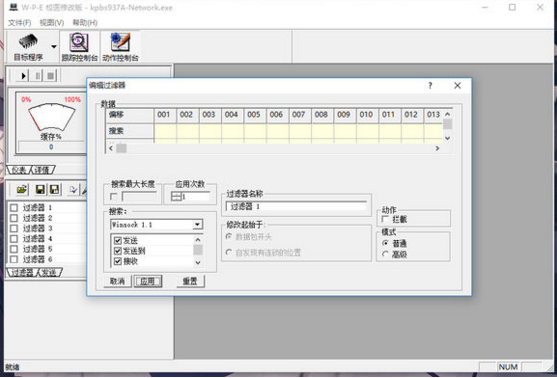Switch to the 详情 tab

click(x=42, y=170)
